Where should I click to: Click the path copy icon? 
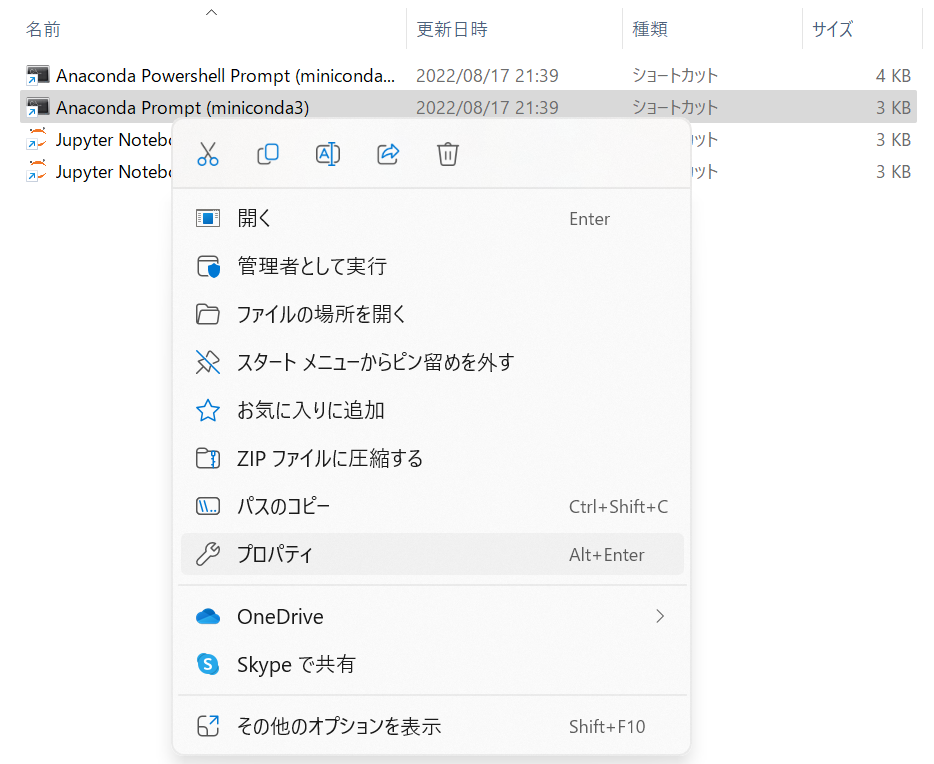(x=208, y=507)
